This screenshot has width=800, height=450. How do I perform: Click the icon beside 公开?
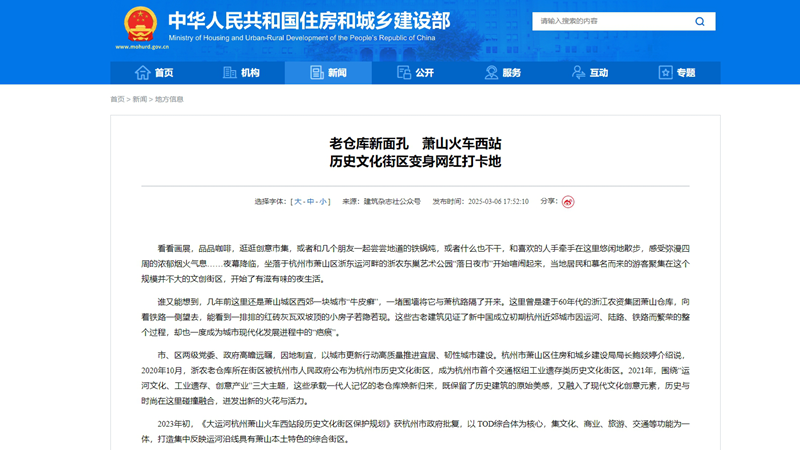pyautogui.click(x=404, y=73)
